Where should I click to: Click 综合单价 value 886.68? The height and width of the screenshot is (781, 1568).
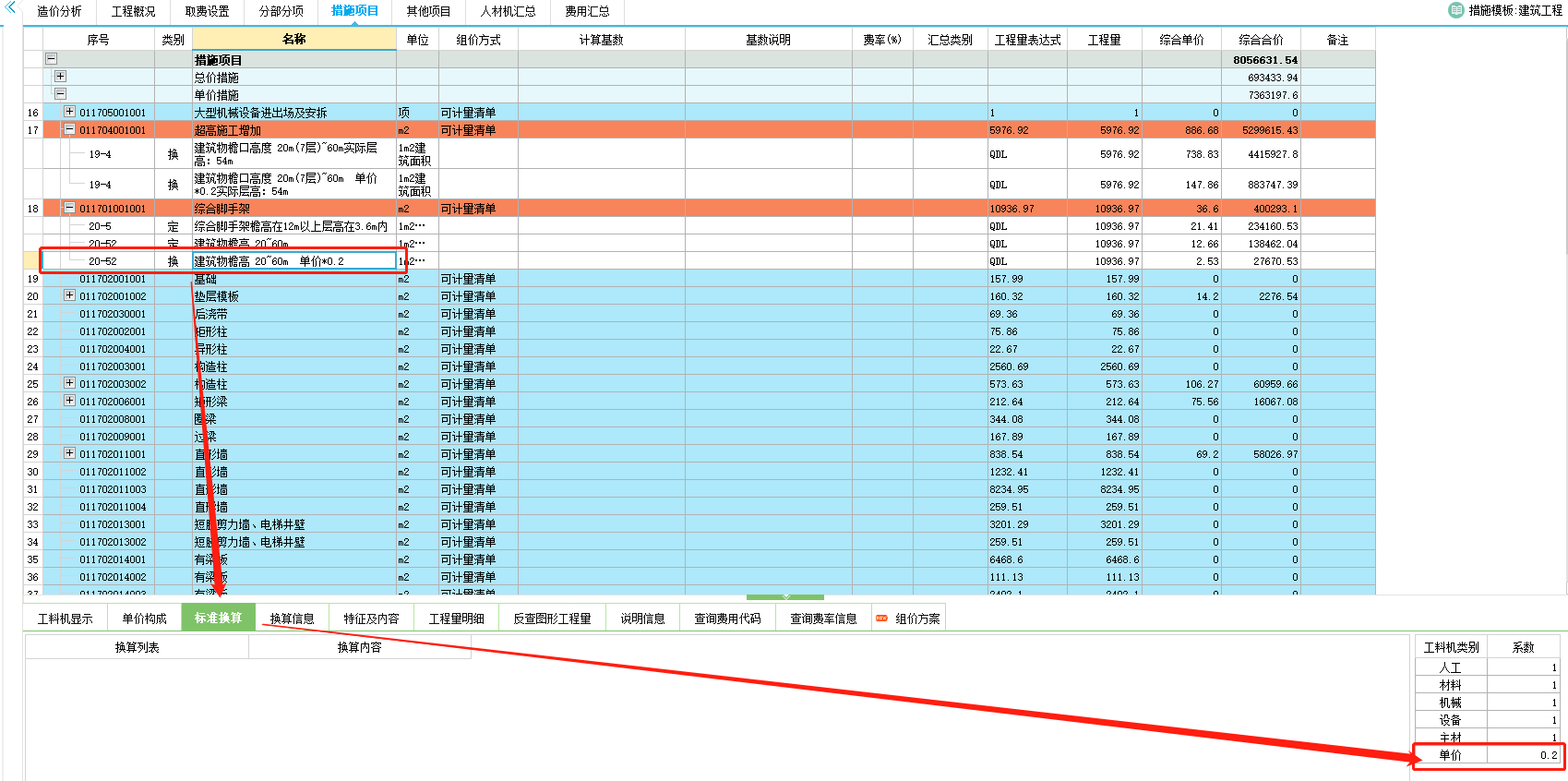click(1202, 130)
